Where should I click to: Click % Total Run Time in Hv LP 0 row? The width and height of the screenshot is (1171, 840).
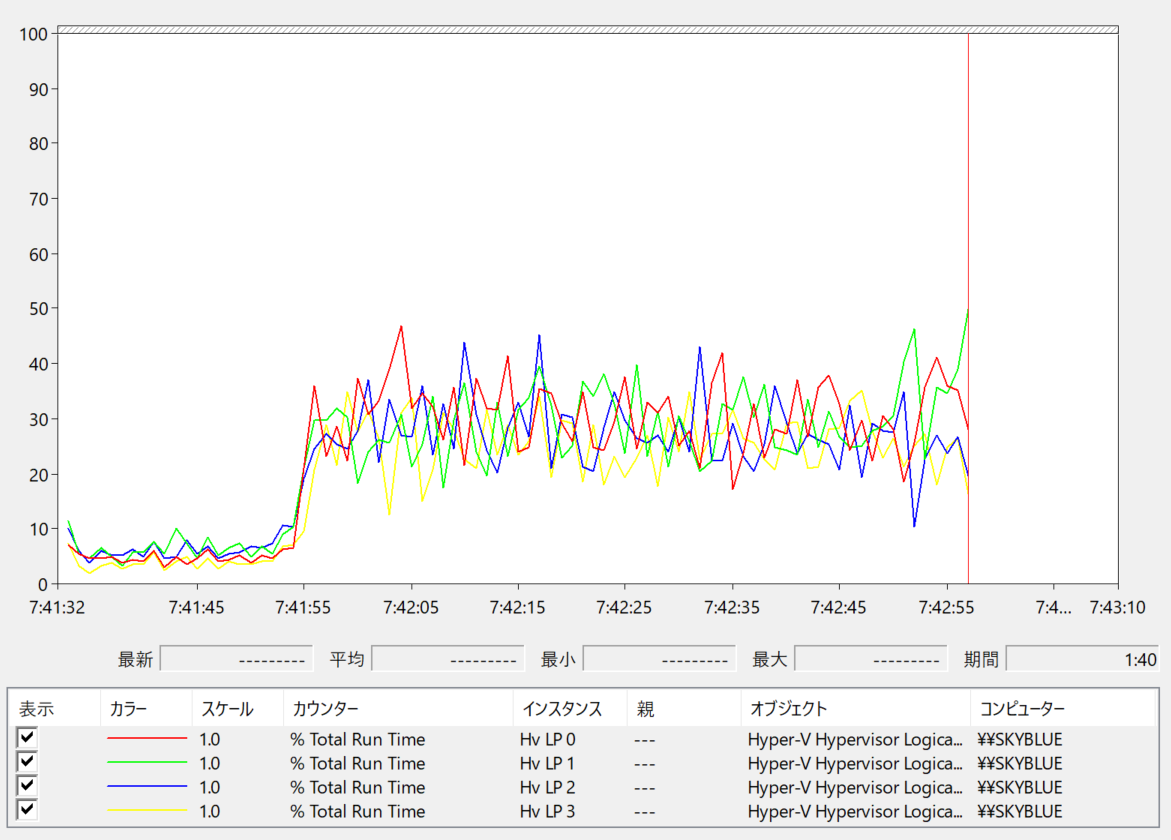[x=358, y=739]
